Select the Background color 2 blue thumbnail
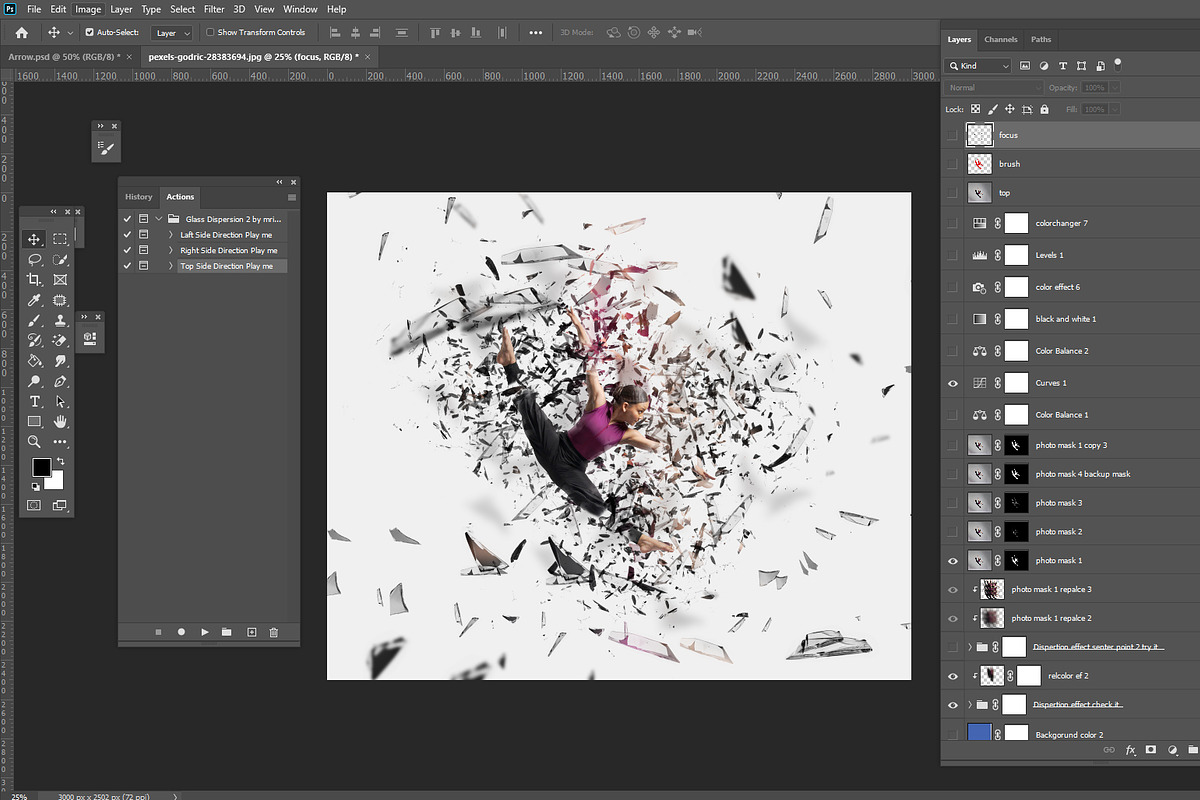This screenshot has width=1200, height=800. tap(980, 734)
